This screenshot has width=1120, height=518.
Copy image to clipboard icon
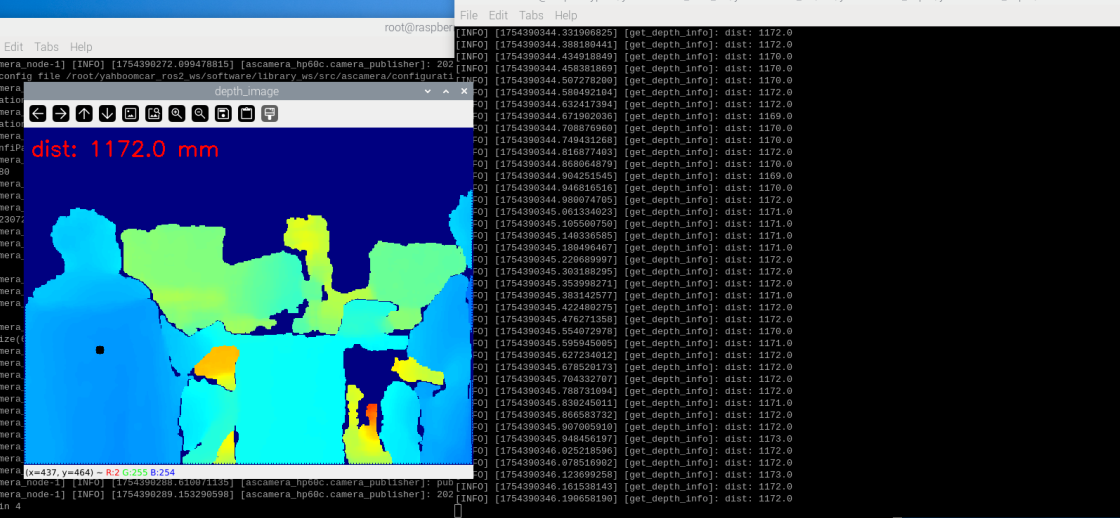pos(246,114)
